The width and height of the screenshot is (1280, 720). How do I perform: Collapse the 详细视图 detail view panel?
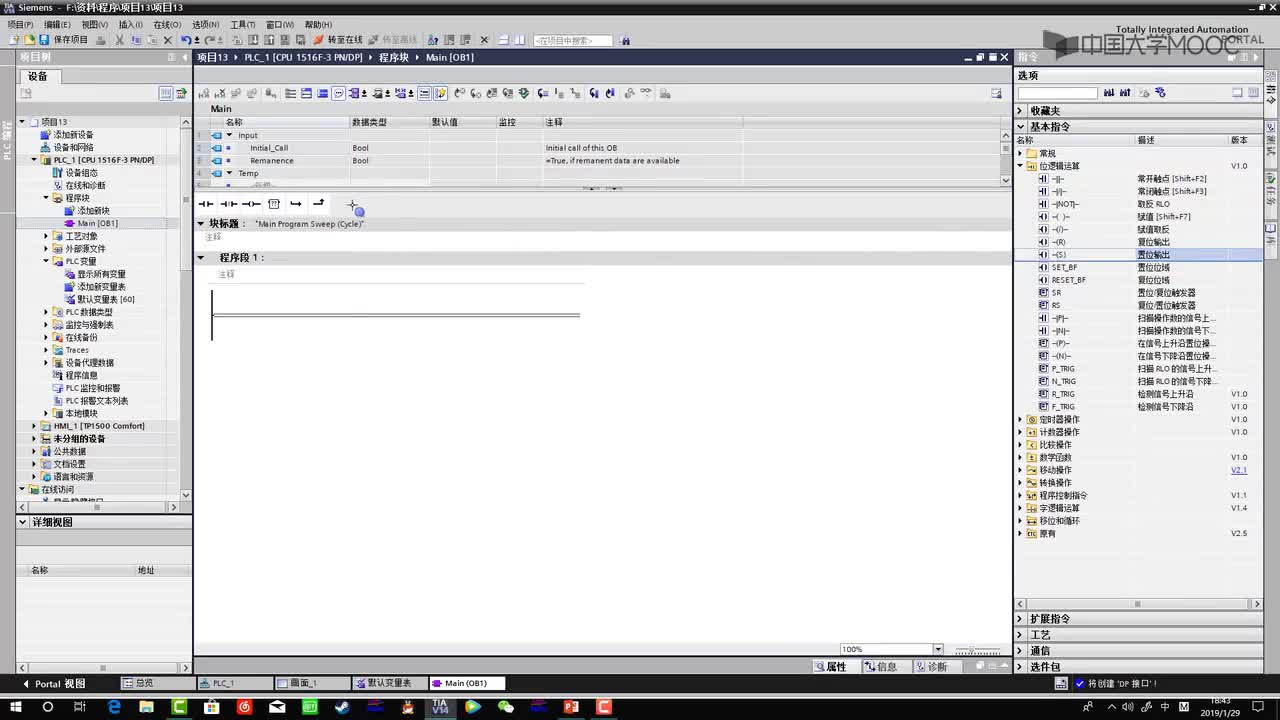23,522
